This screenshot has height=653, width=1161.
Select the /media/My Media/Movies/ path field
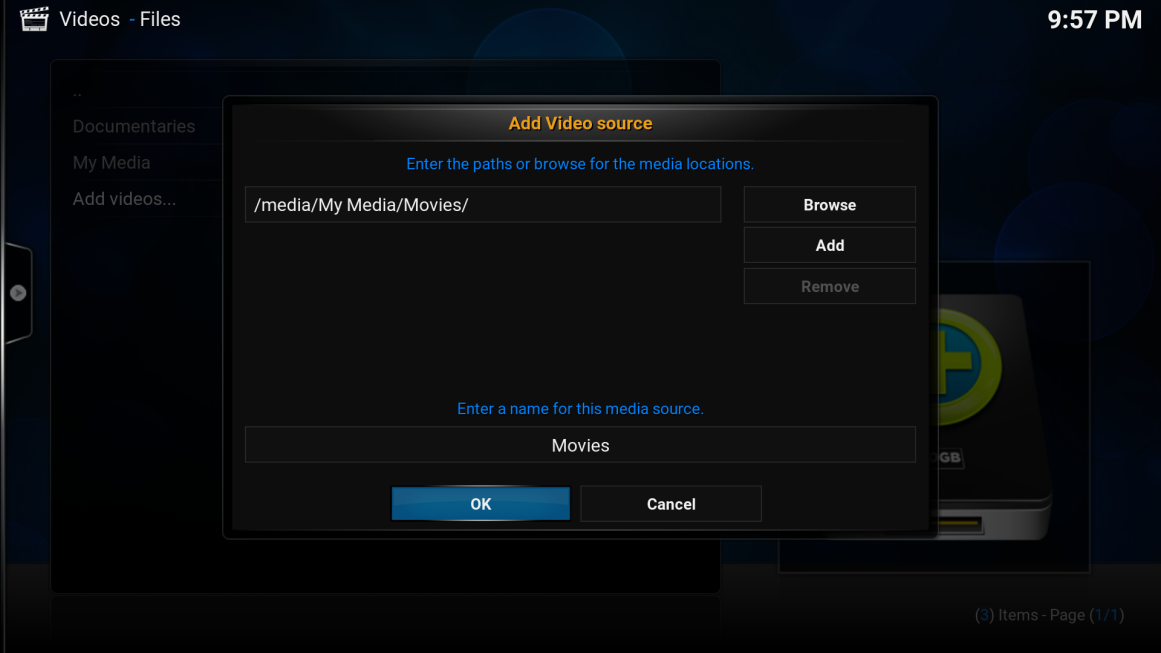coord(483,205)
